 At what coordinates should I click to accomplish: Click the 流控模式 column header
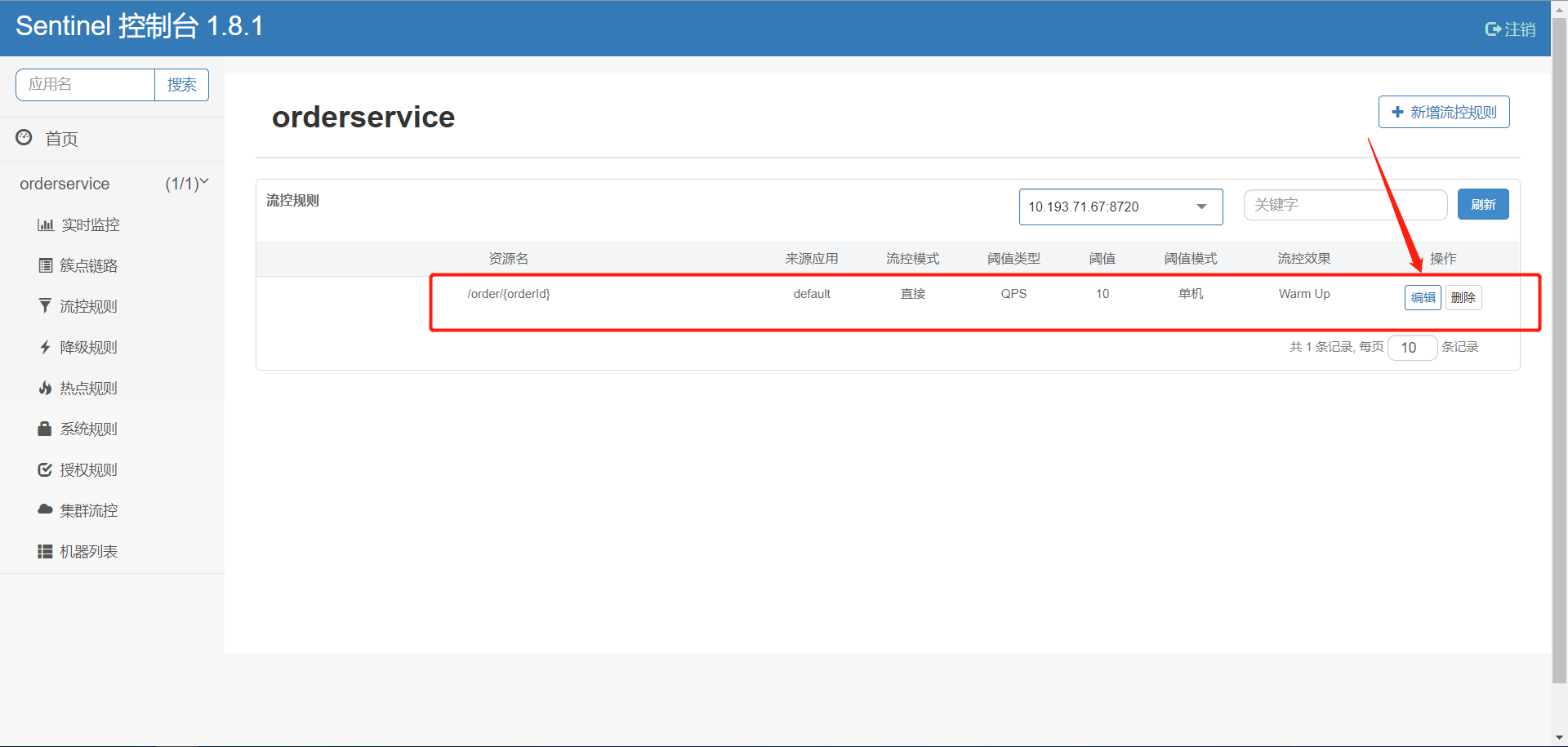coord(913,259)
